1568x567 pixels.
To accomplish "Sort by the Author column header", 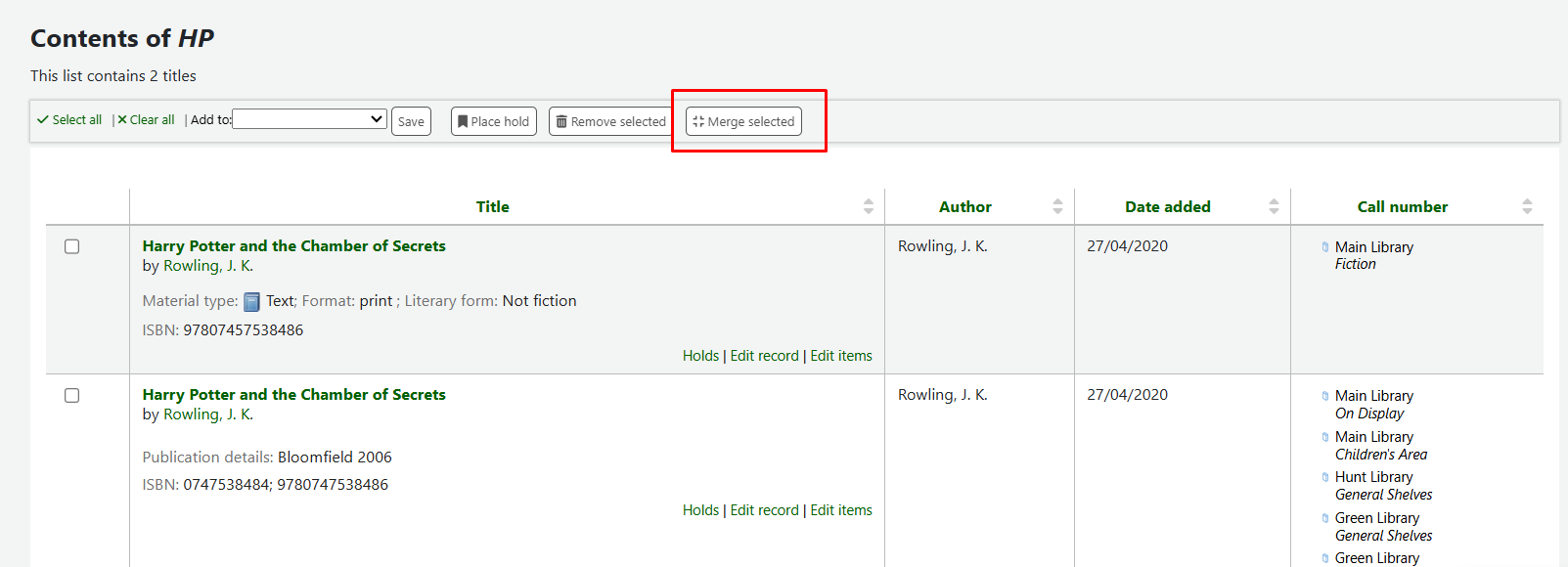I will [979, 206].
